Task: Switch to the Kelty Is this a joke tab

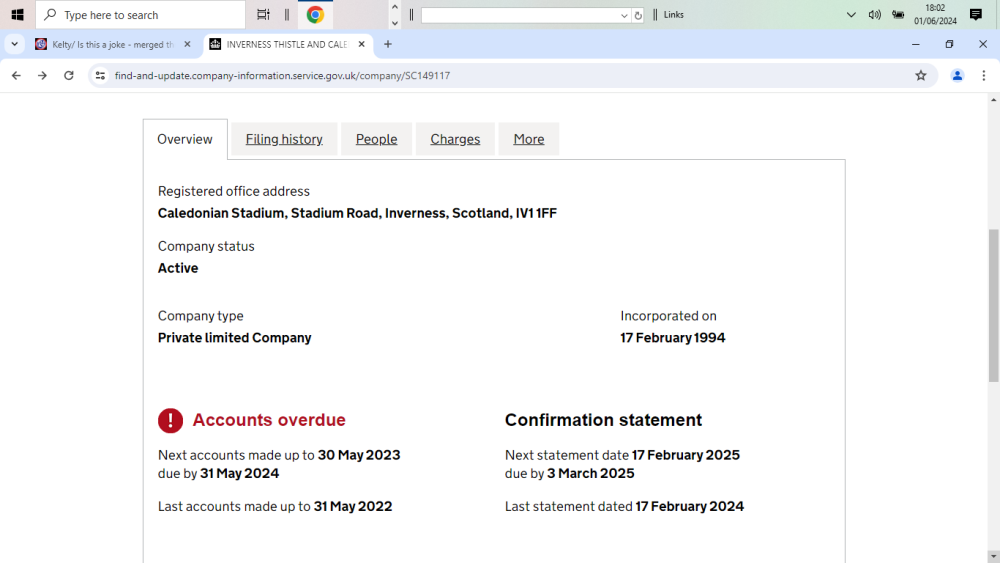Action: click(112, 44)
